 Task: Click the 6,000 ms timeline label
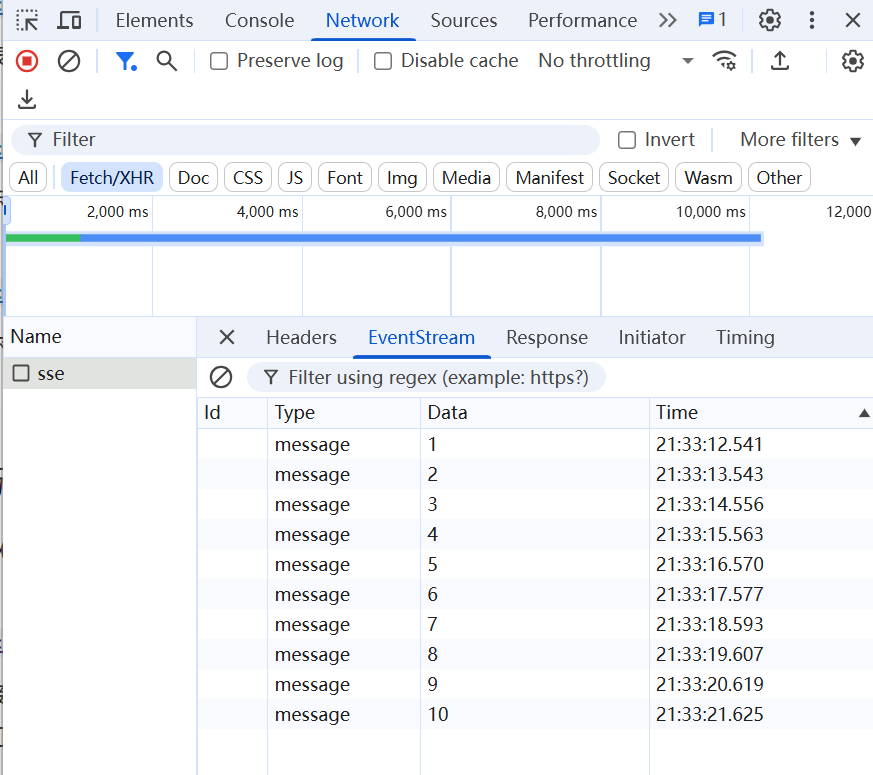416,212
